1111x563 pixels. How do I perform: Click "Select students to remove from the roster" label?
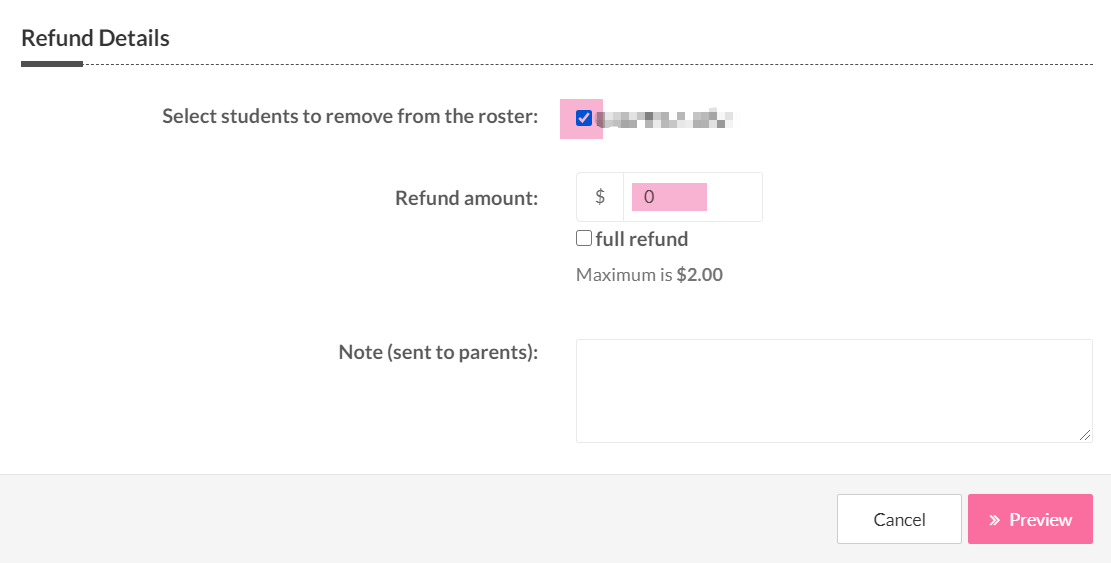350,116
